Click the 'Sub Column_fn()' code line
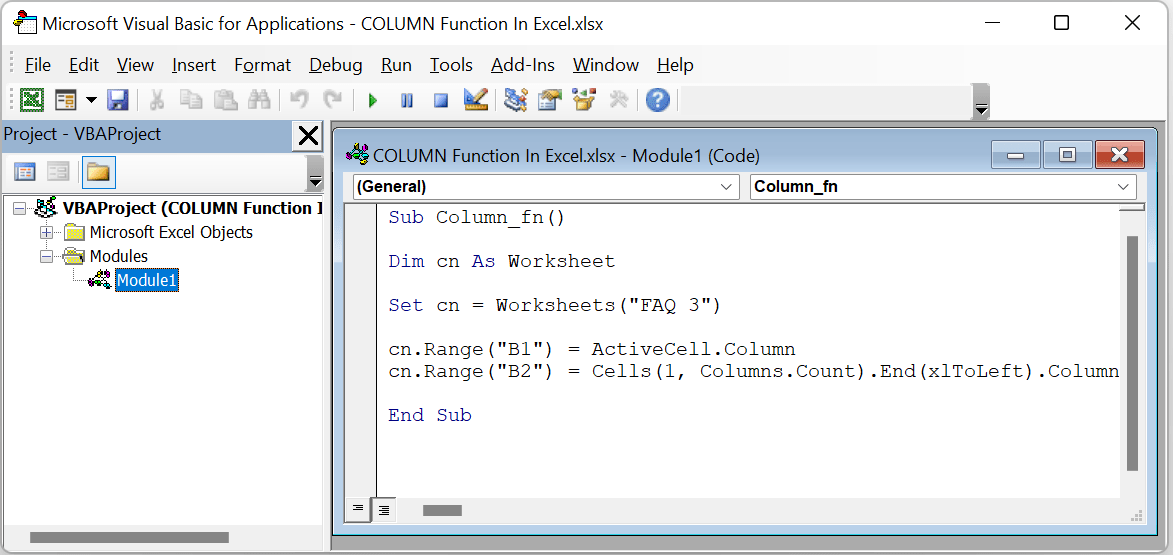 click(x=477, y=218)
